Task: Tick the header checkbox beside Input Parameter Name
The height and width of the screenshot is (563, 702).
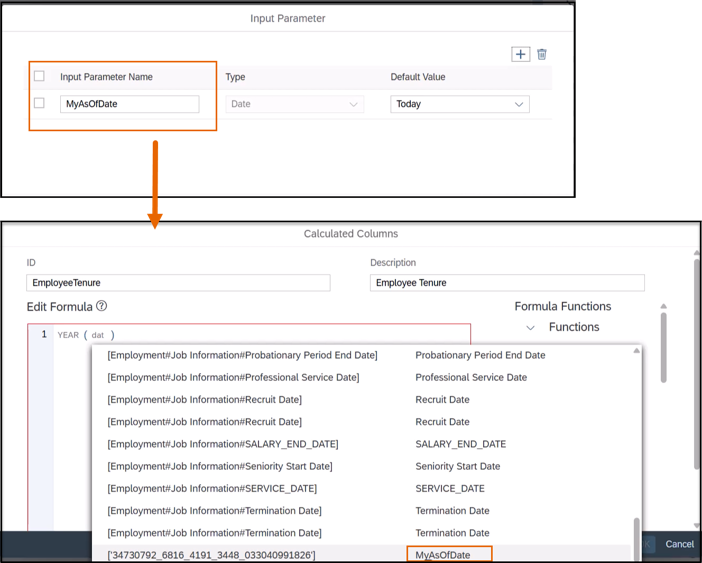Action: pyautogui.click(x=39, y=76)
